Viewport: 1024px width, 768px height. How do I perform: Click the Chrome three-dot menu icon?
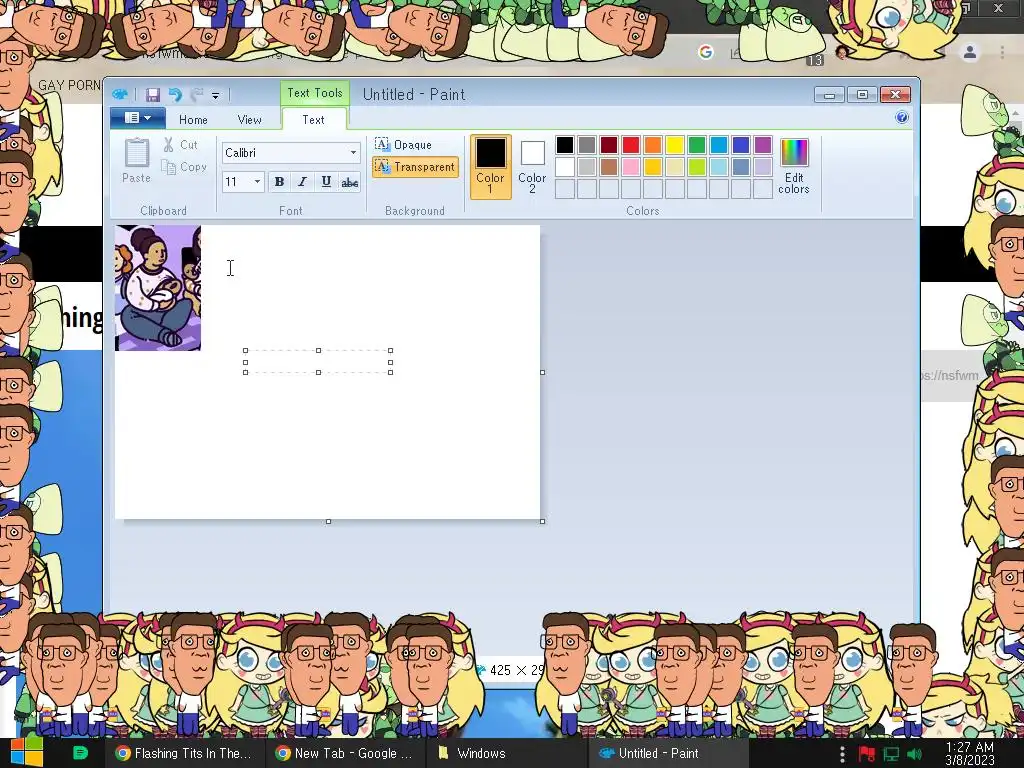pos(1002,52)
